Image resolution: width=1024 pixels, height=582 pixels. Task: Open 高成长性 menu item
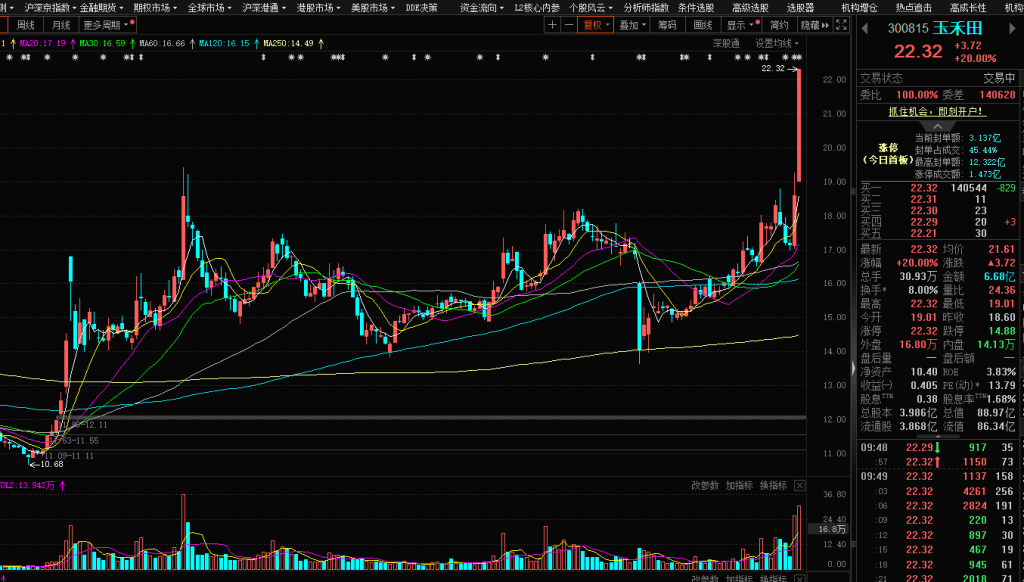click(x=968, y=8)
